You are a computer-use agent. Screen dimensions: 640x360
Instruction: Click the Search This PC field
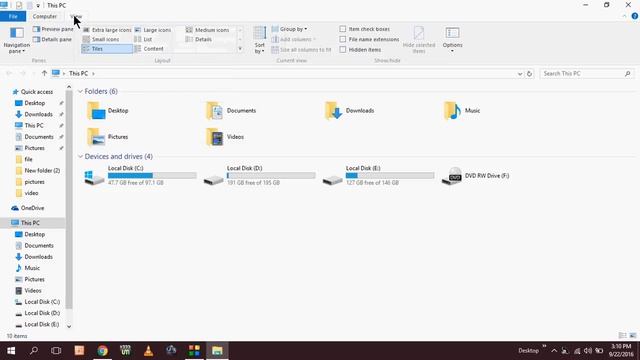click(587, 73)
